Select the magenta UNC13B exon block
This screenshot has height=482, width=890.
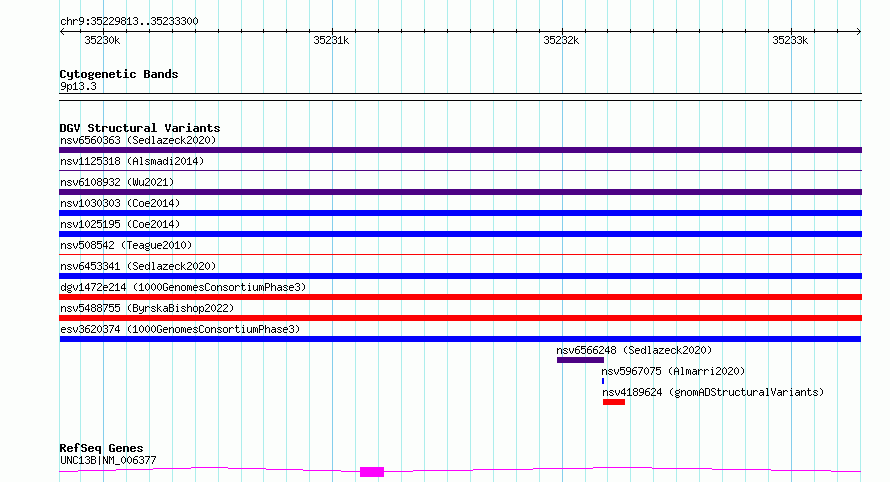click(x=372, y=472)
